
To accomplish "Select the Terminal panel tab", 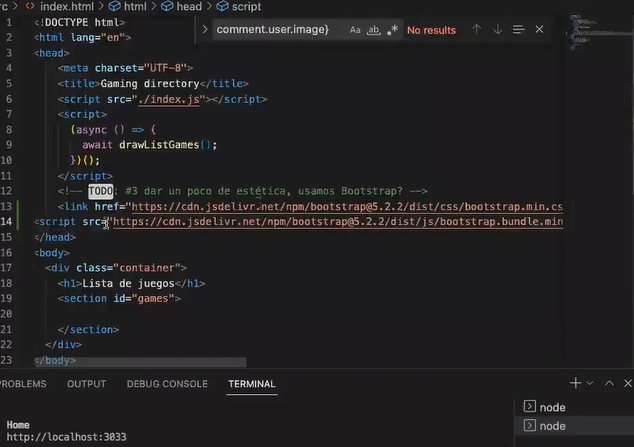I will (x=251, y=384).
